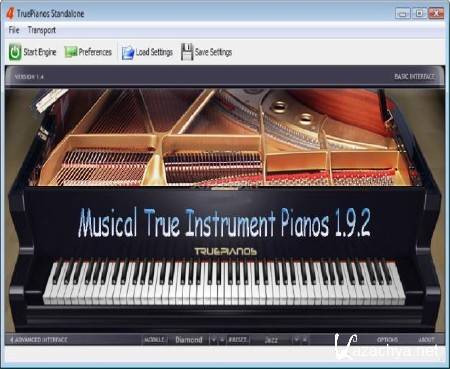
Task: Click the down arrow next to Jazz
Action: tap(296, 340)
